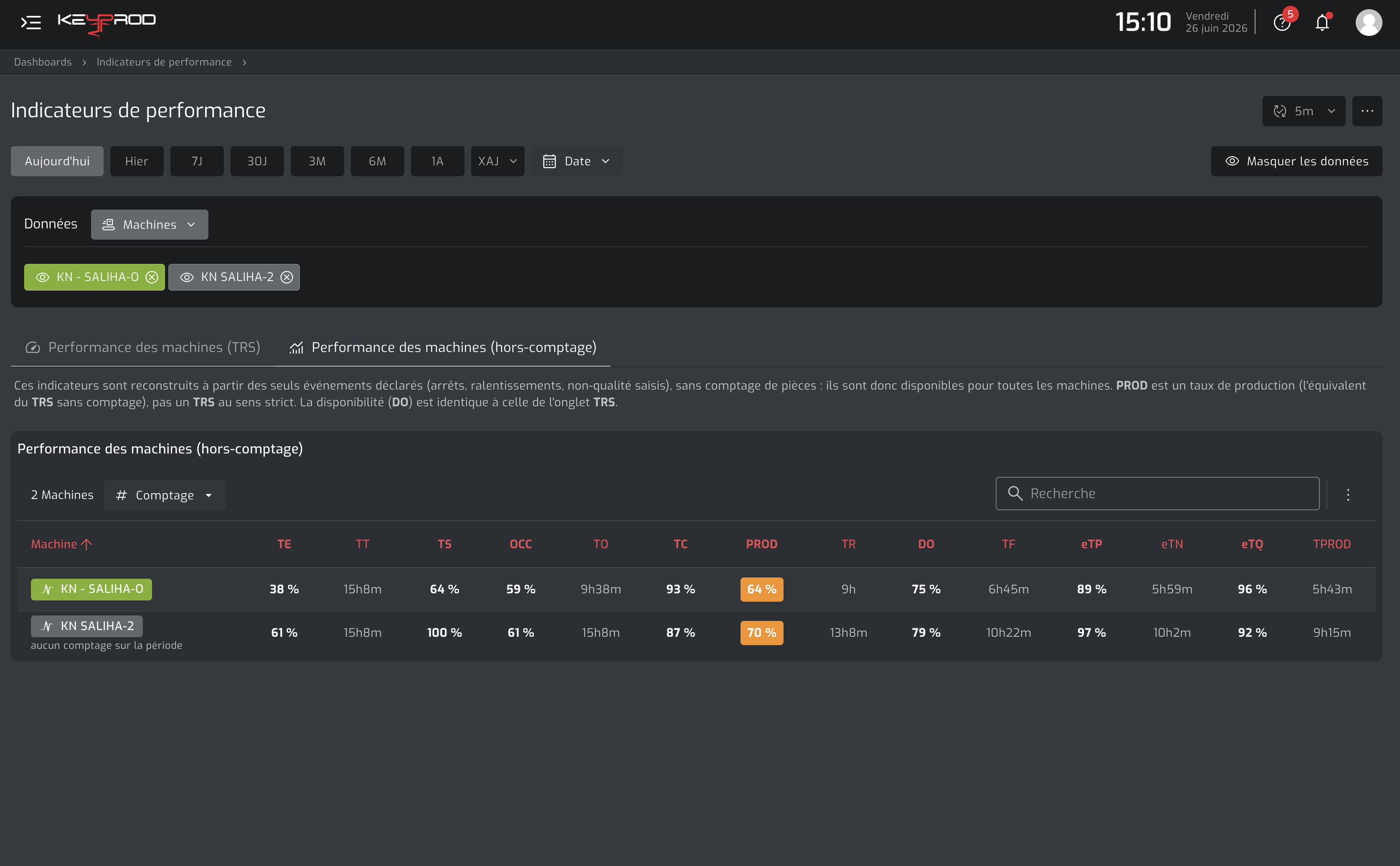Open the XAJ period dropdown
The image size is (1400, 866).
point(497,161)
